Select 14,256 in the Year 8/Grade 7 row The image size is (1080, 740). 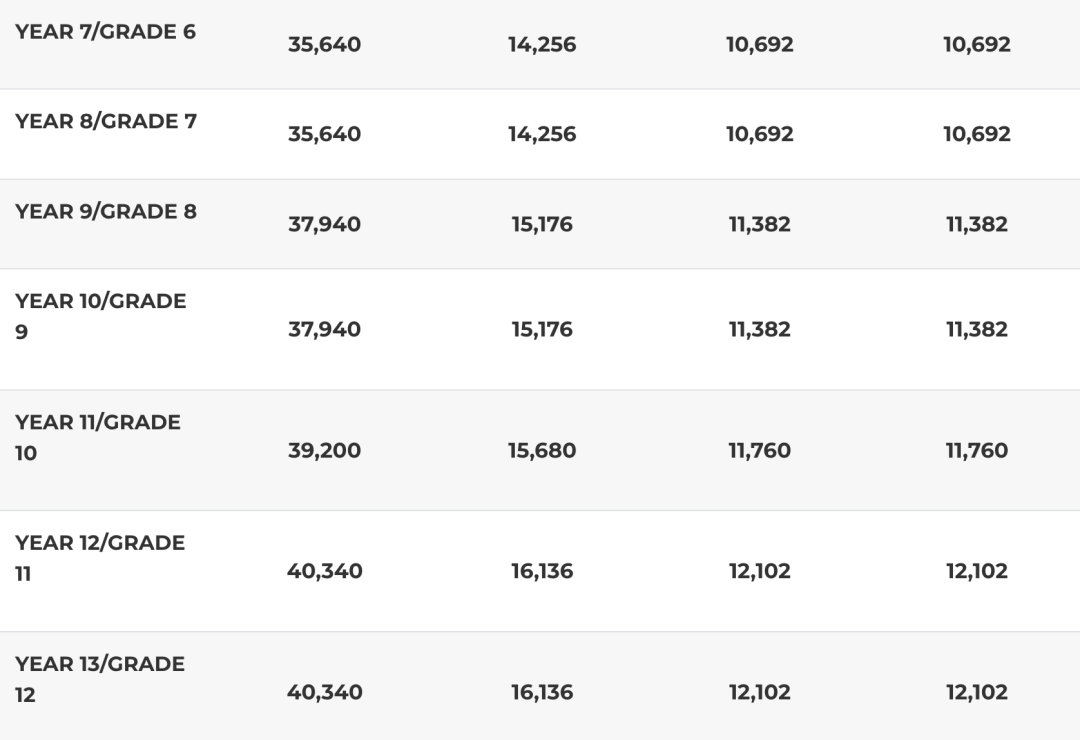[x=542, y=134]
